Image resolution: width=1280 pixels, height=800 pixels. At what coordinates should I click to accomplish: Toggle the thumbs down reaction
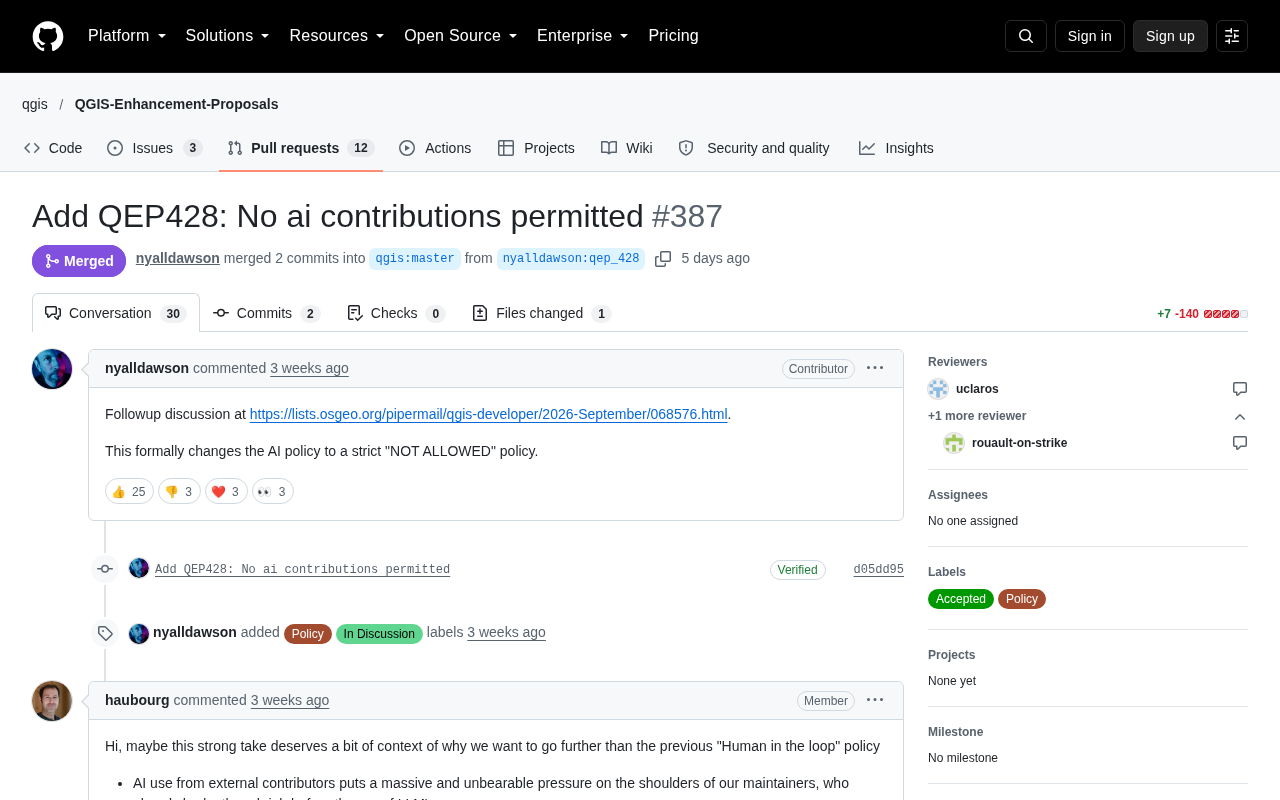point(179,491)
